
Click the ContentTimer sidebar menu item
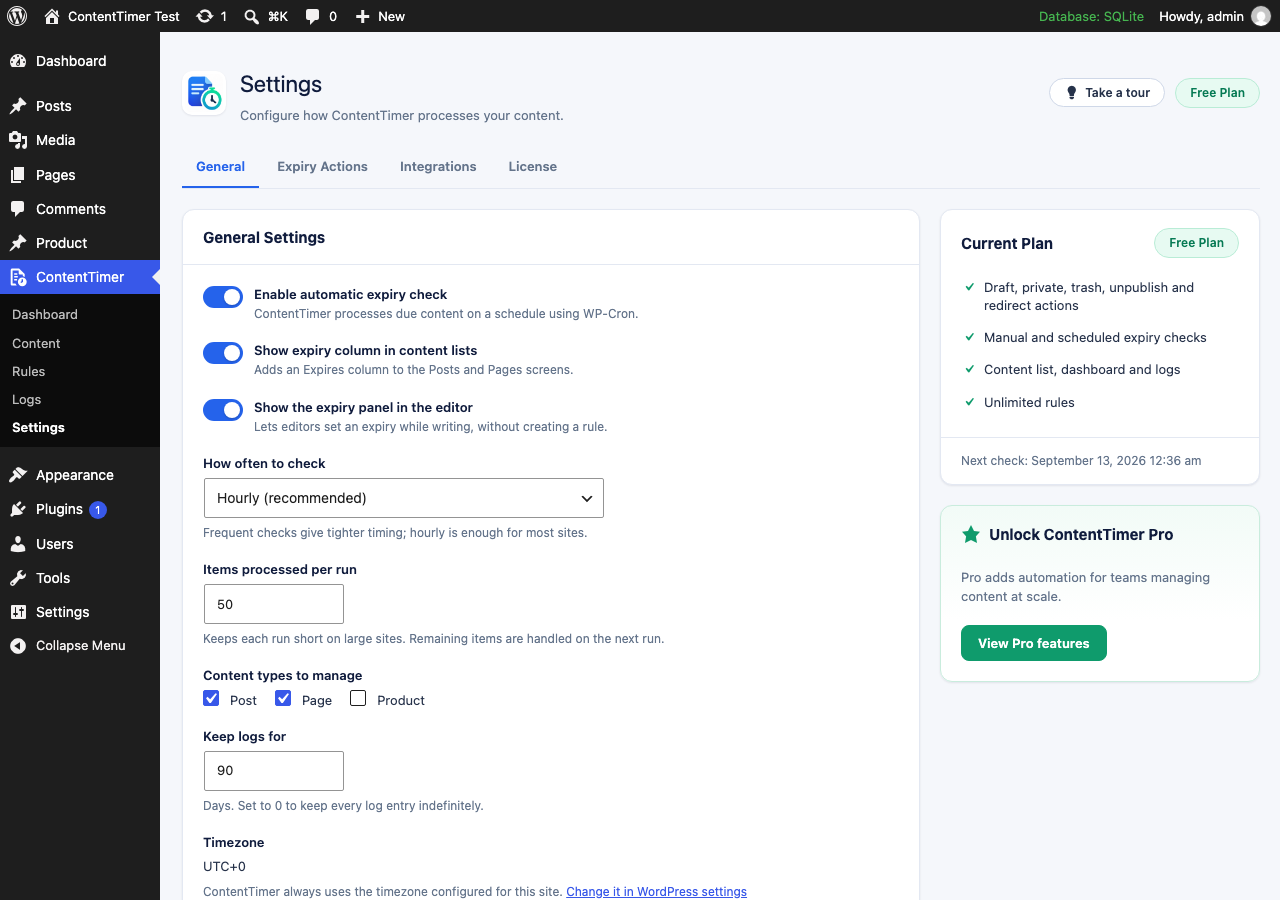80,277
